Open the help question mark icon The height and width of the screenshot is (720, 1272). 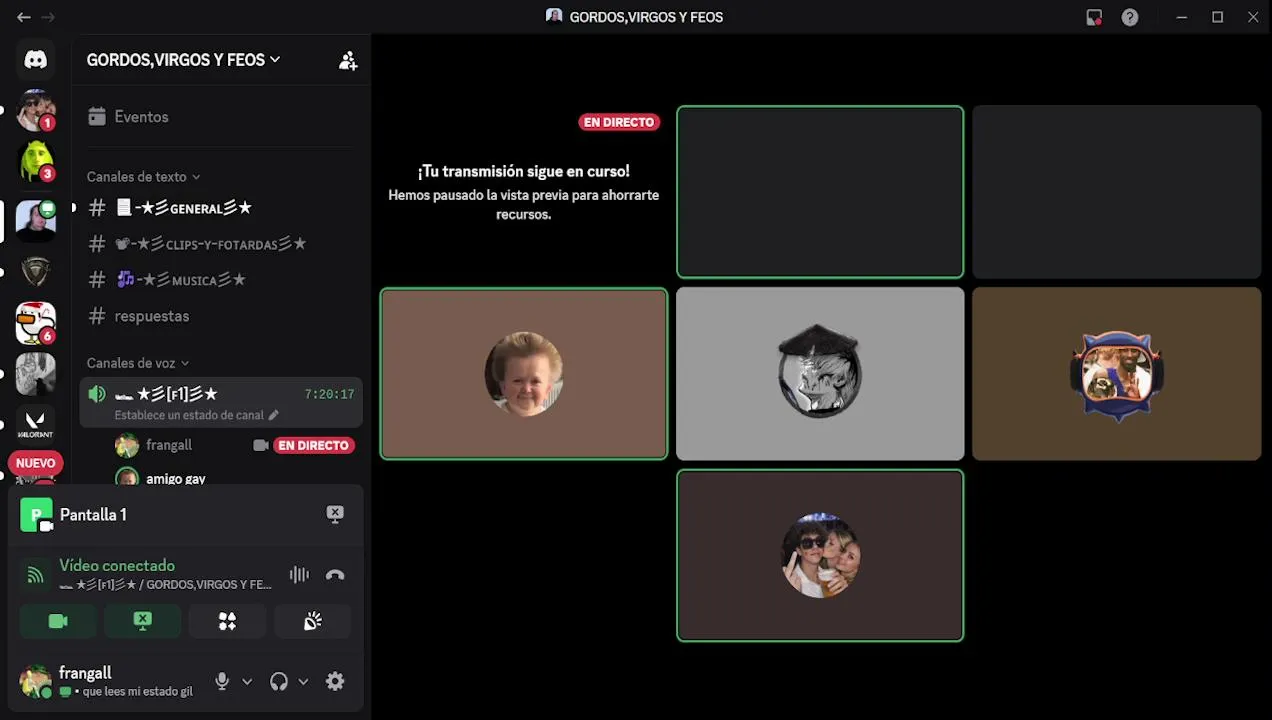click(1130, 17)
